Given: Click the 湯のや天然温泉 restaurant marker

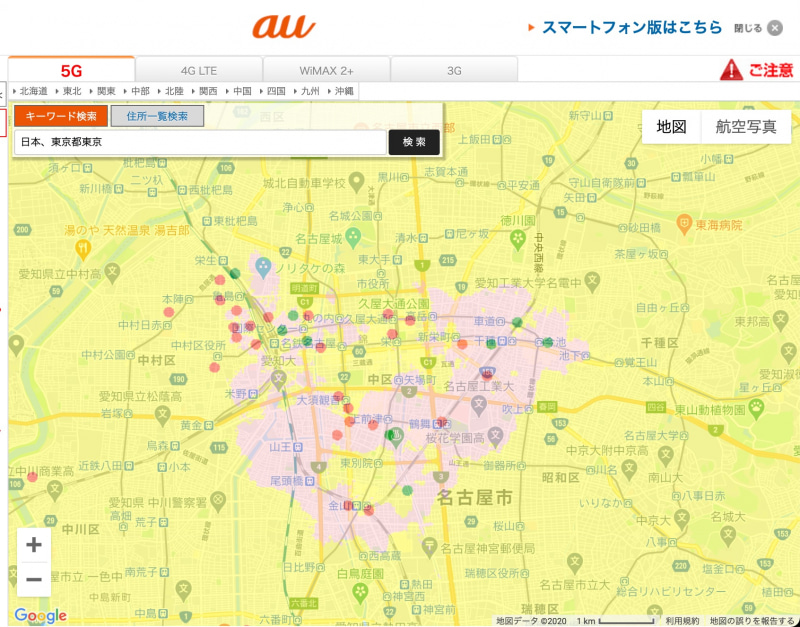Looking at the screenshot, I should pyautogui.click(x=83, y=249).
